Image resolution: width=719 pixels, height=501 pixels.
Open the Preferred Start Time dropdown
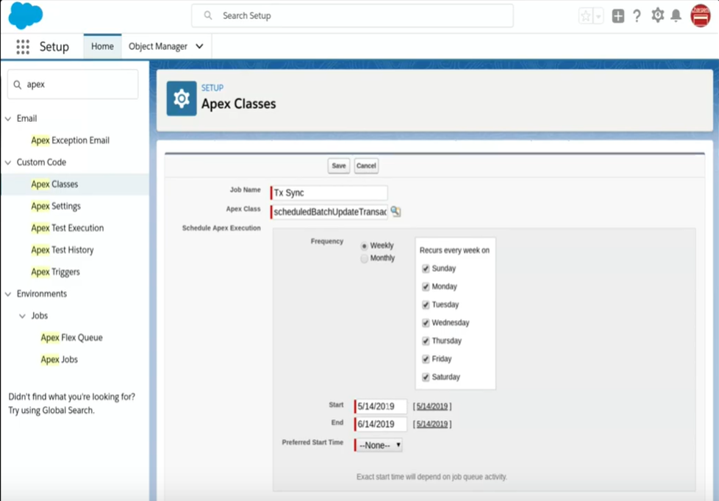(380, 445)
